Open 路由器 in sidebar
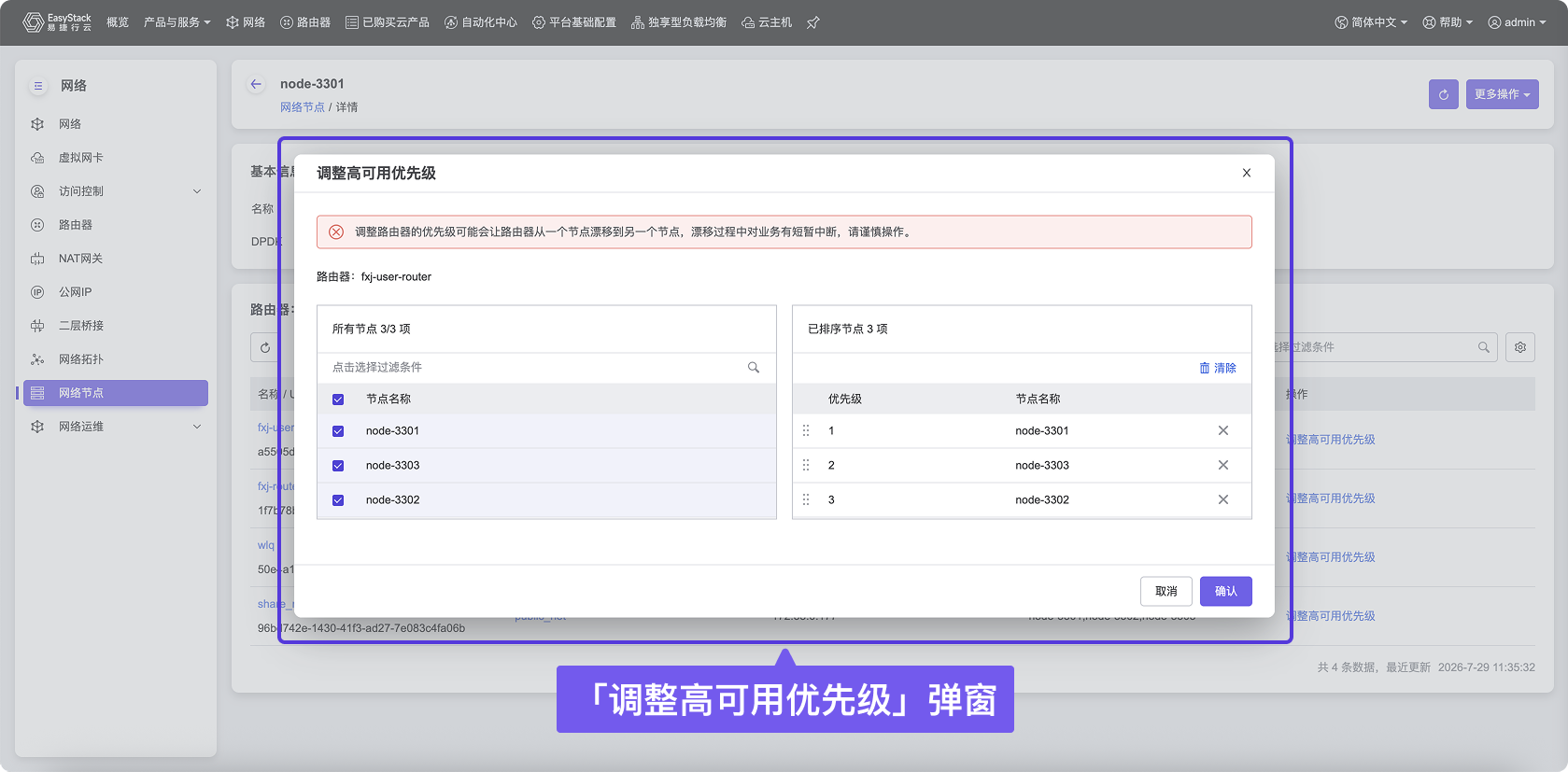This screenshot has width=1568, height=772. 76,225
